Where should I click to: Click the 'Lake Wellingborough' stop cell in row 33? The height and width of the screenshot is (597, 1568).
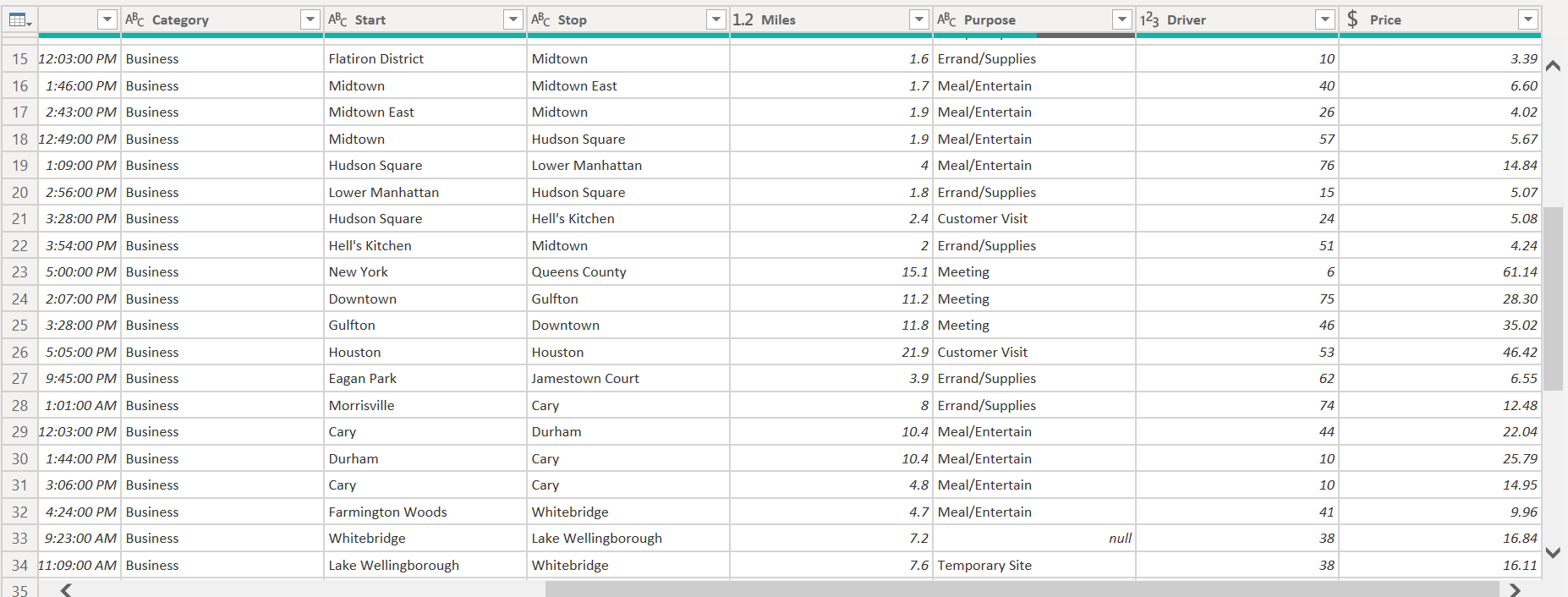(628, 538)
